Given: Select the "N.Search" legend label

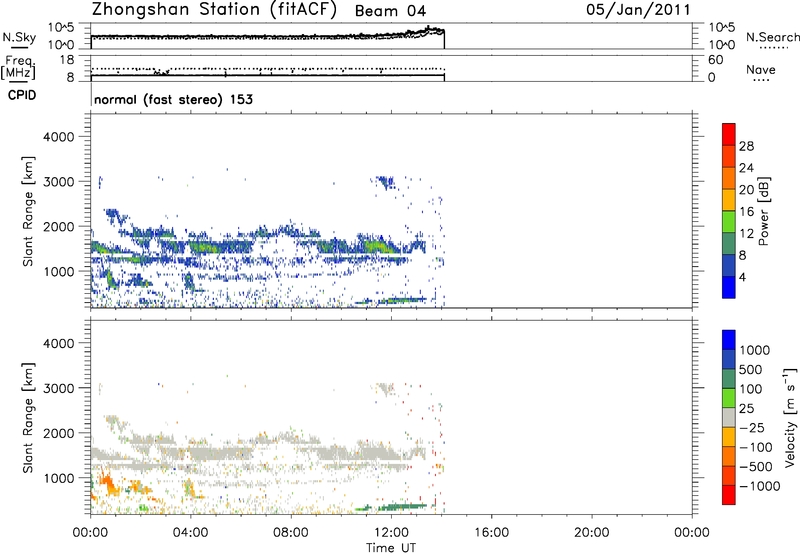Looking at the screenshot, I should pyautogui.click(x=772, y=37).
